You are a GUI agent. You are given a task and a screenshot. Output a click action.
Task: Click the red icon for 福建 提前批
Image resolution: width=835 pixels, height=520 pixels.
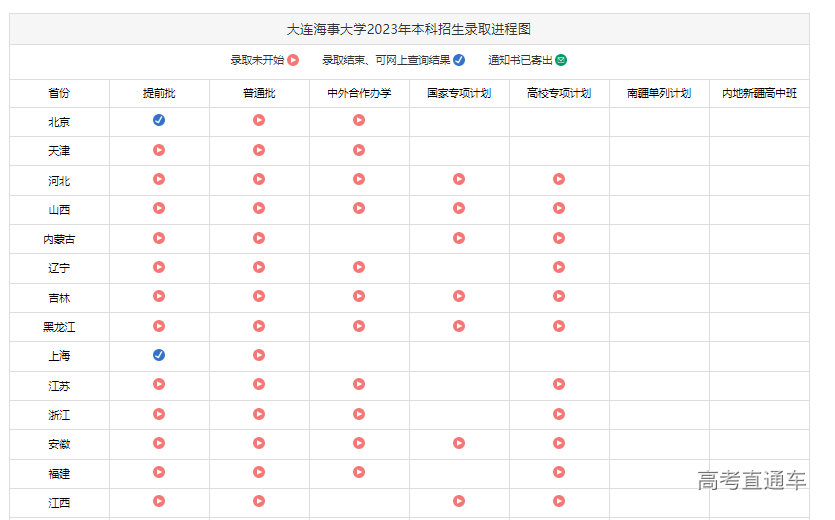click(x=159, y=472)
